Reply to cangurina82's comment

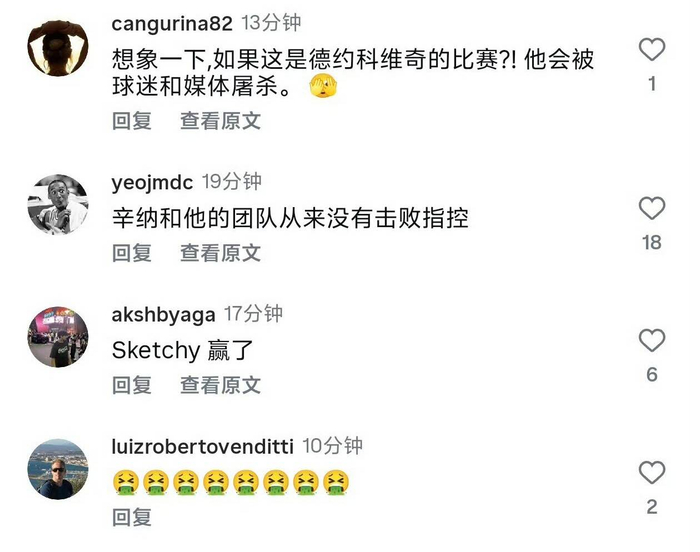pos(132,121)
